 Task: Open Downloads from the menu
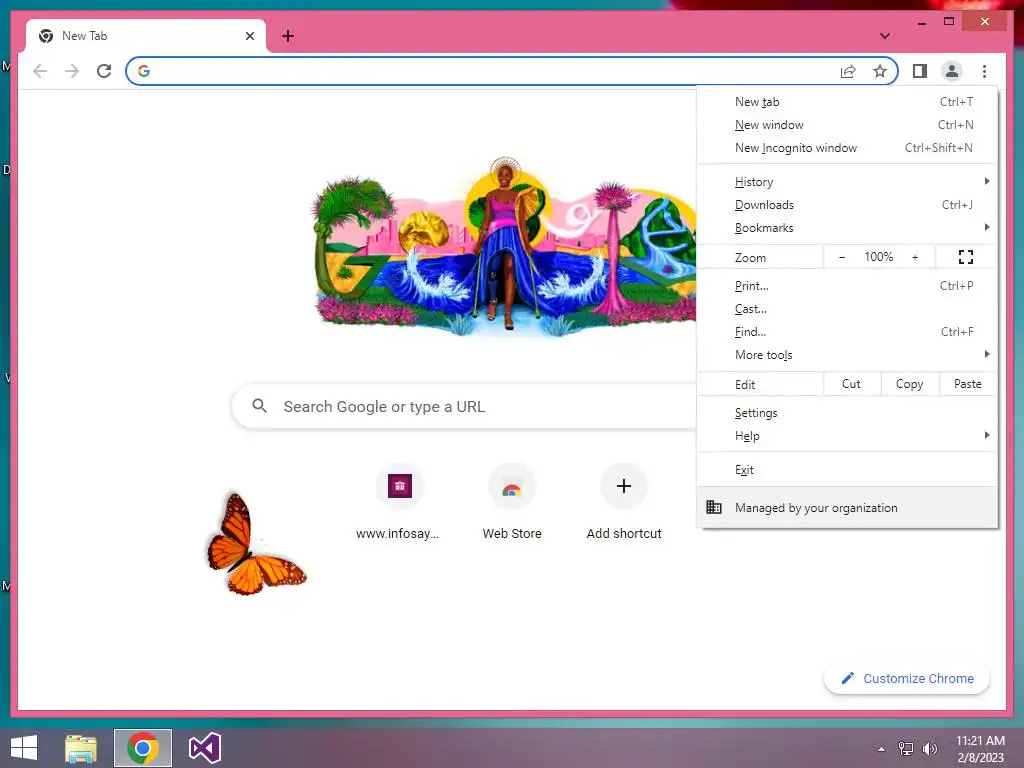click(x=847, y=204)
